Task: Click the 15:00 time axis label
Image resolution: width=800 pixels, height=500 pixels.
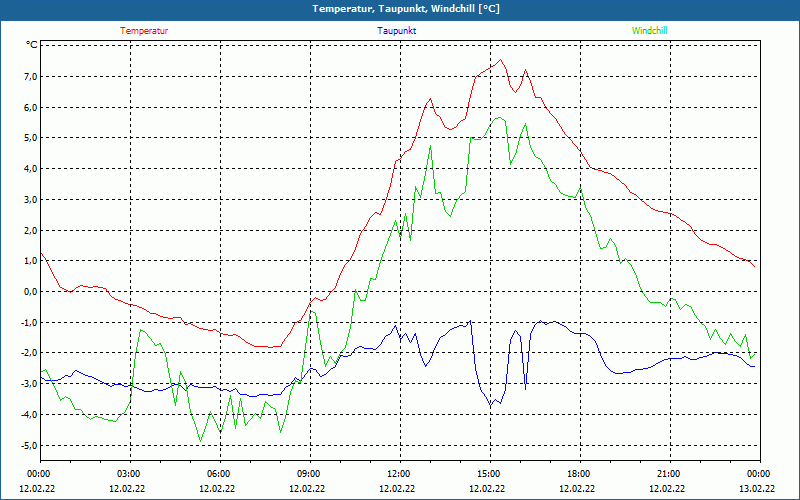Action: pyautogui.click(x=490, y=474)
